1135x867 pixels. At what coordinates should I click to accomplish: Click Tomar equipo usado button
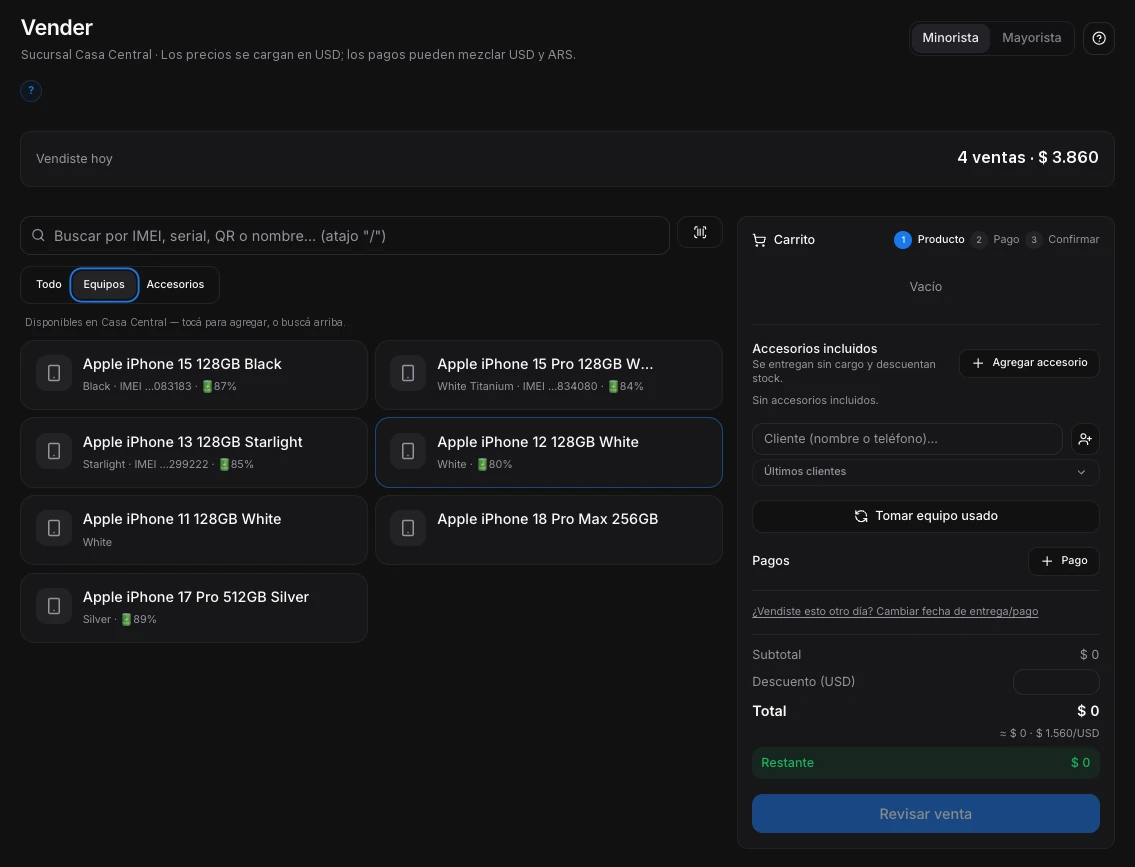click(x=925, y=516)
